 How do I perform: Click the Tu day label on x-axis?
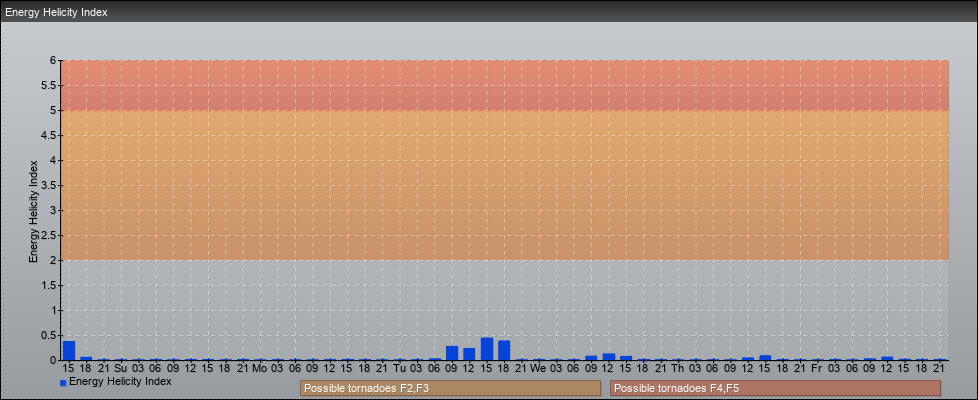point(400,369)
